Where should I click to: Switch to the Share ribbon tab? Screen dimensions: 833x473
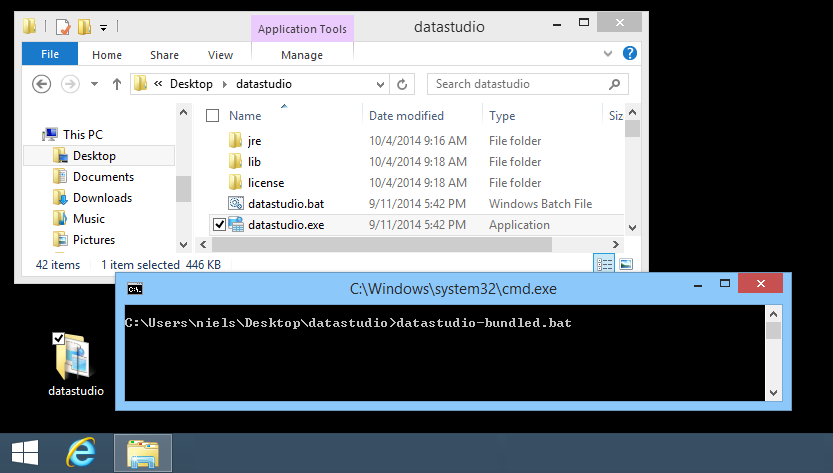click(164, 55)
